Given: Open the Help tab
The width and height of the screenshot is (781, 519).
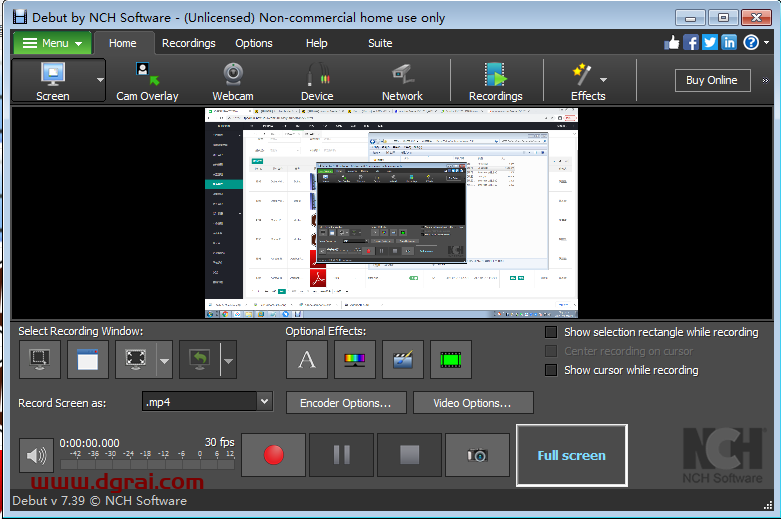Looking at the screenshot, I should 317,43.
